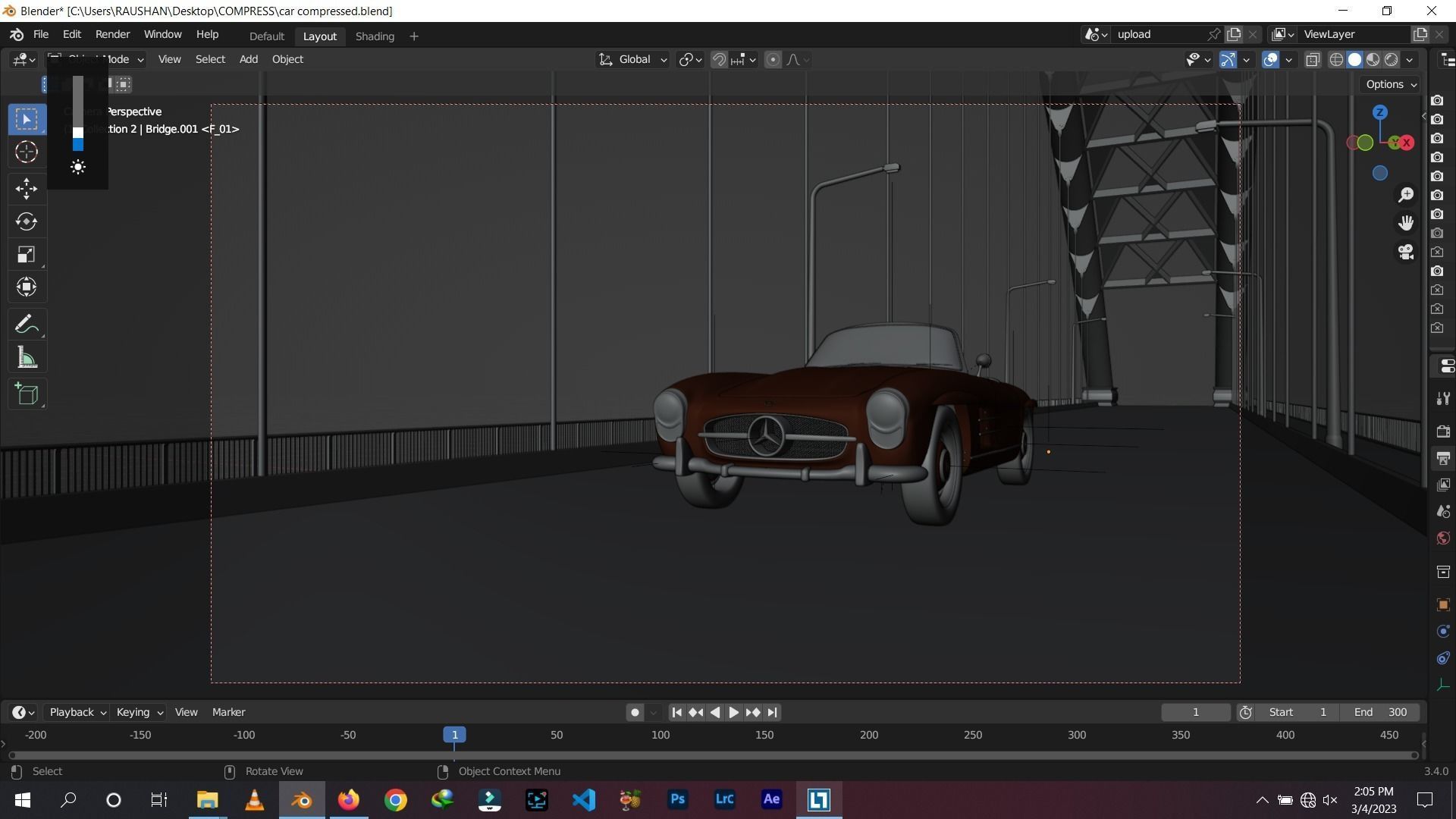The image size is (1456, 819).
Task: Select the Scale tool
Action: coord(27,254)
